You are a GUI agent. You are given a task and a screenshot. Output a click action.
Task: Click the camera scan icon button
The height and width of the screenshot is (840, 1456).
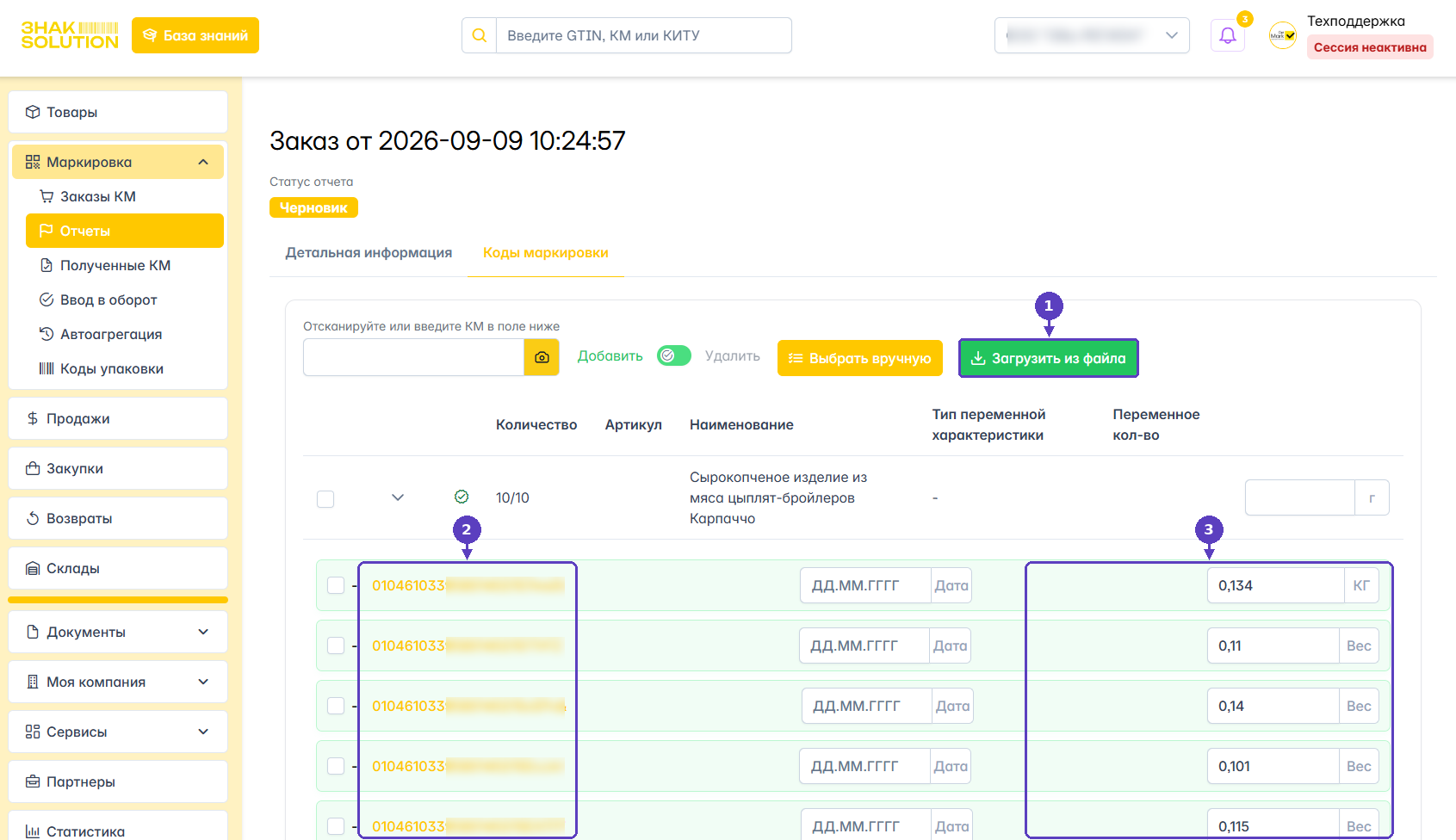(x=542, y=357)
